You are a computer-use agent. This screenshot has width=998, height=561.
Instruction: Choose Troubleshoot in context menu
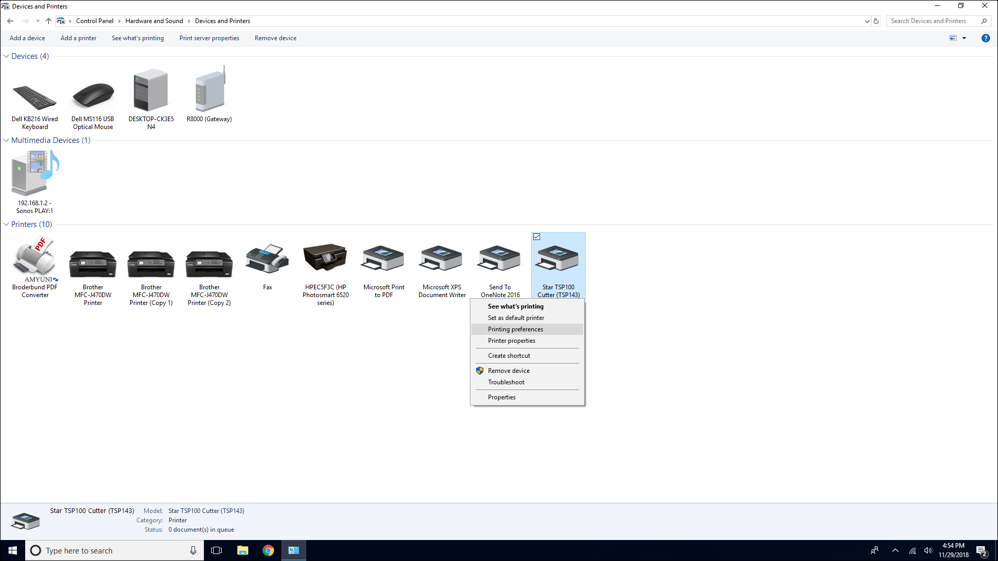tap(506, 382)
